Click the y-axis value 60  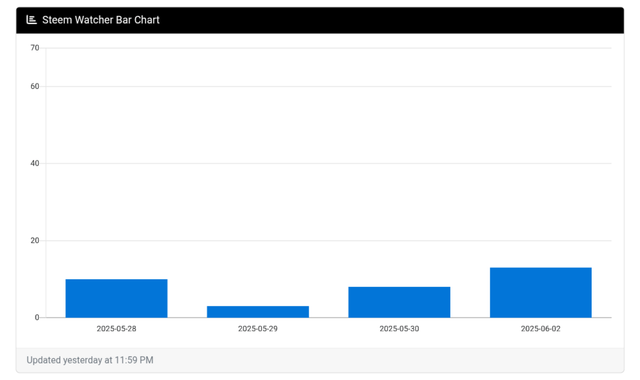[35, 86]
